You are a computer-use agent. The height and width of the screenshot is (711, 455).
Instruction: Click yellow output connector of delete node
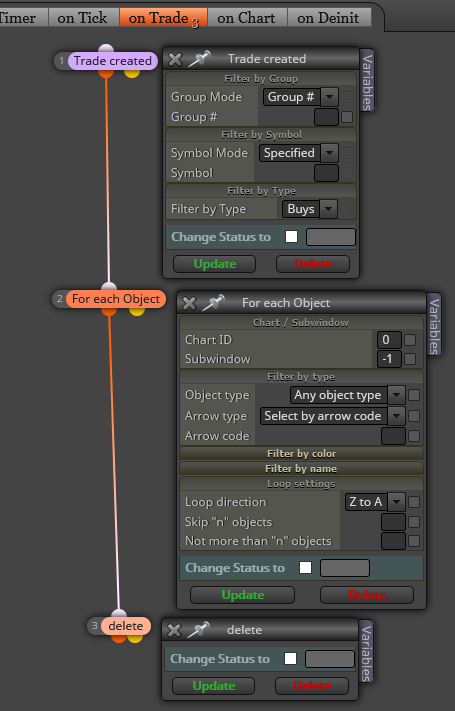click(x=135, y=638)
